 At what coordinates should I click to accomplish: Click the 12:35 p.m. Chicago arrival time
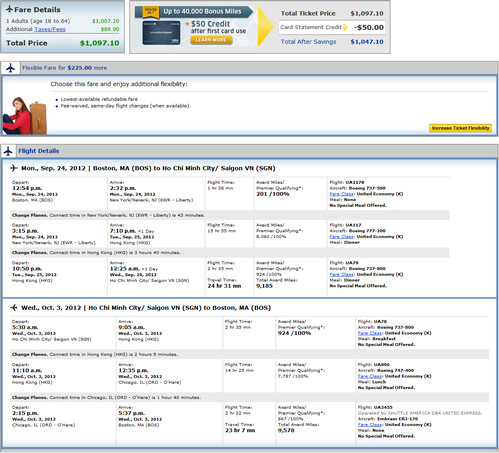[133, 371]
